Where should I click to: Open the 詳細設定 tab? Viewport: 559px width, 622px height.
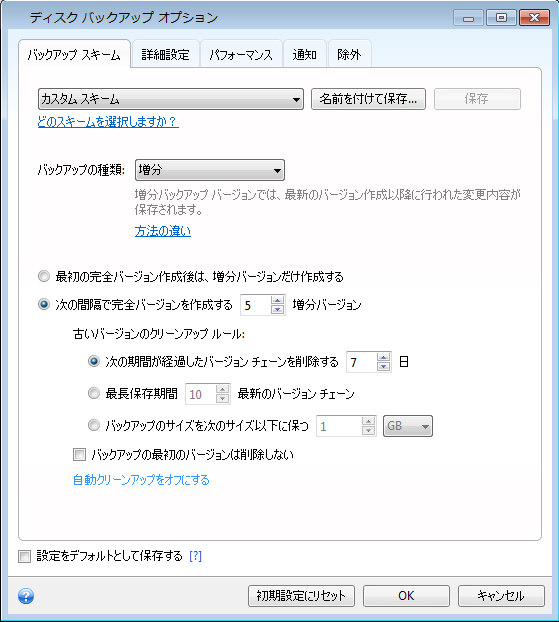tap(165, 55)
